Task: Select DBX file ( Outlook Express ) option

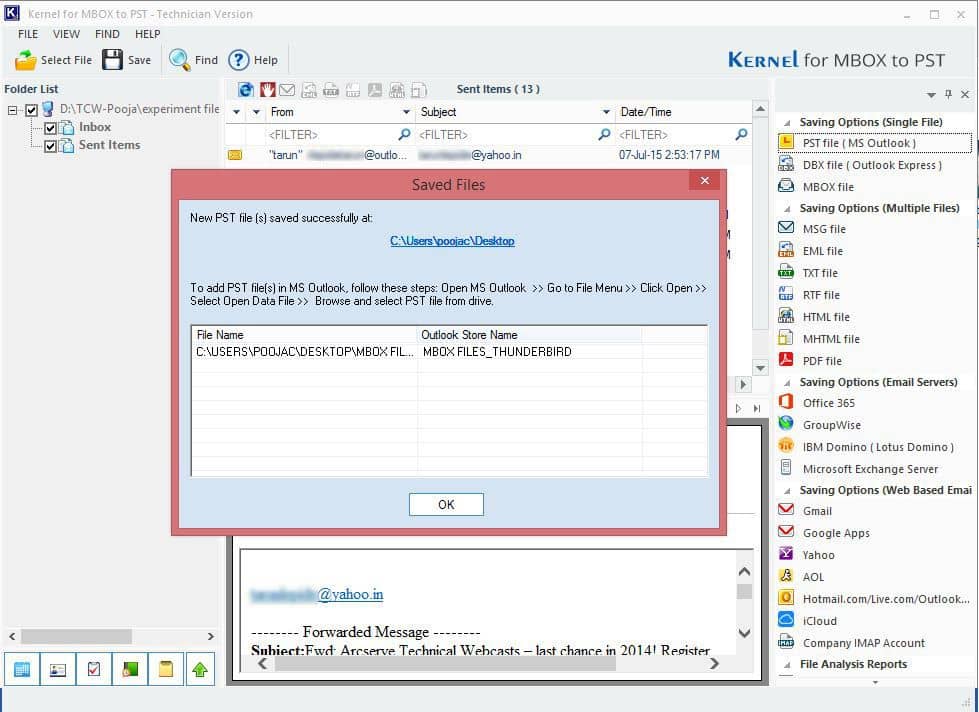Action: pos(872,165)
